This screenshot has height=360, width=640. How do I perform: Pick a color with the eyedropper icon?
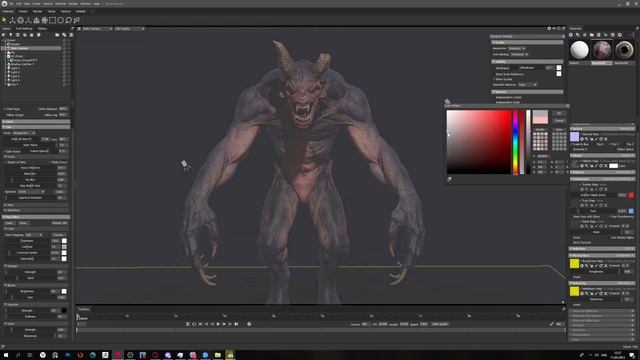coord(449,179)
